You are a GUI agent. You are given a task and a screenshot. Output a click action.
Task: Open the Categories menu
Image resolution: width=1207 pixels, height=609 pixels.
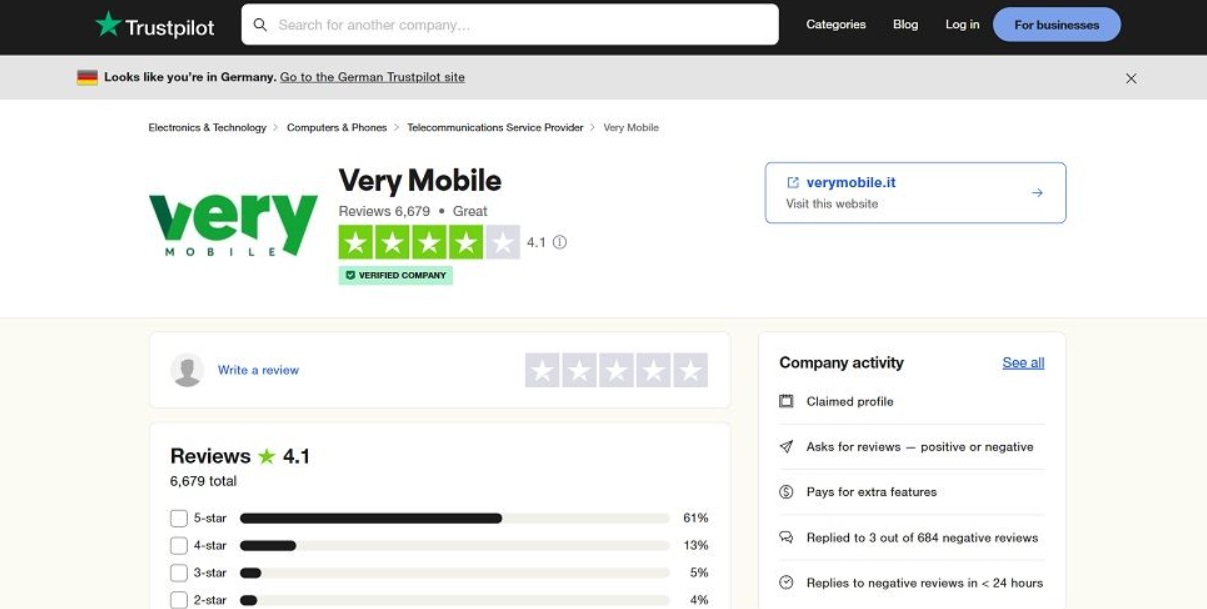coord(836,25)
